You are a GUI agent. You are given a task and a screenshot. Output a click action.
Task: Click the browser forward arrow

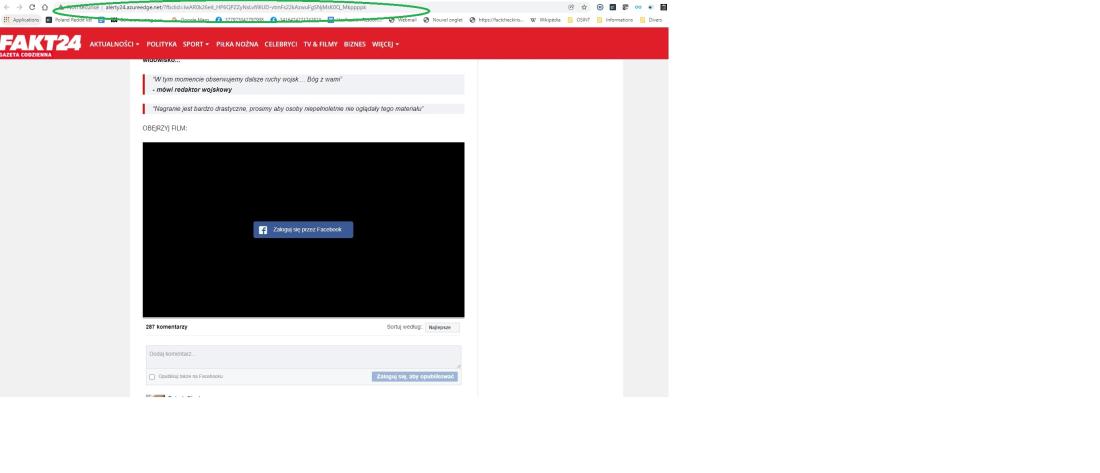tap(19, 7)
